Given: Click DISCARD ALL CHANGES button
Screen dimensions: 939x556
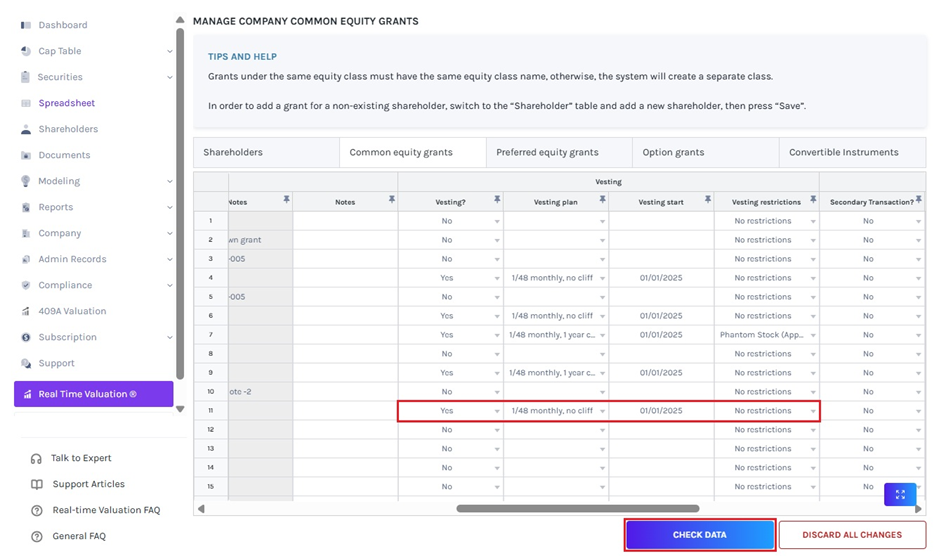Looking at the screenshot, I should pyautogui.click(x=852, y=535).
